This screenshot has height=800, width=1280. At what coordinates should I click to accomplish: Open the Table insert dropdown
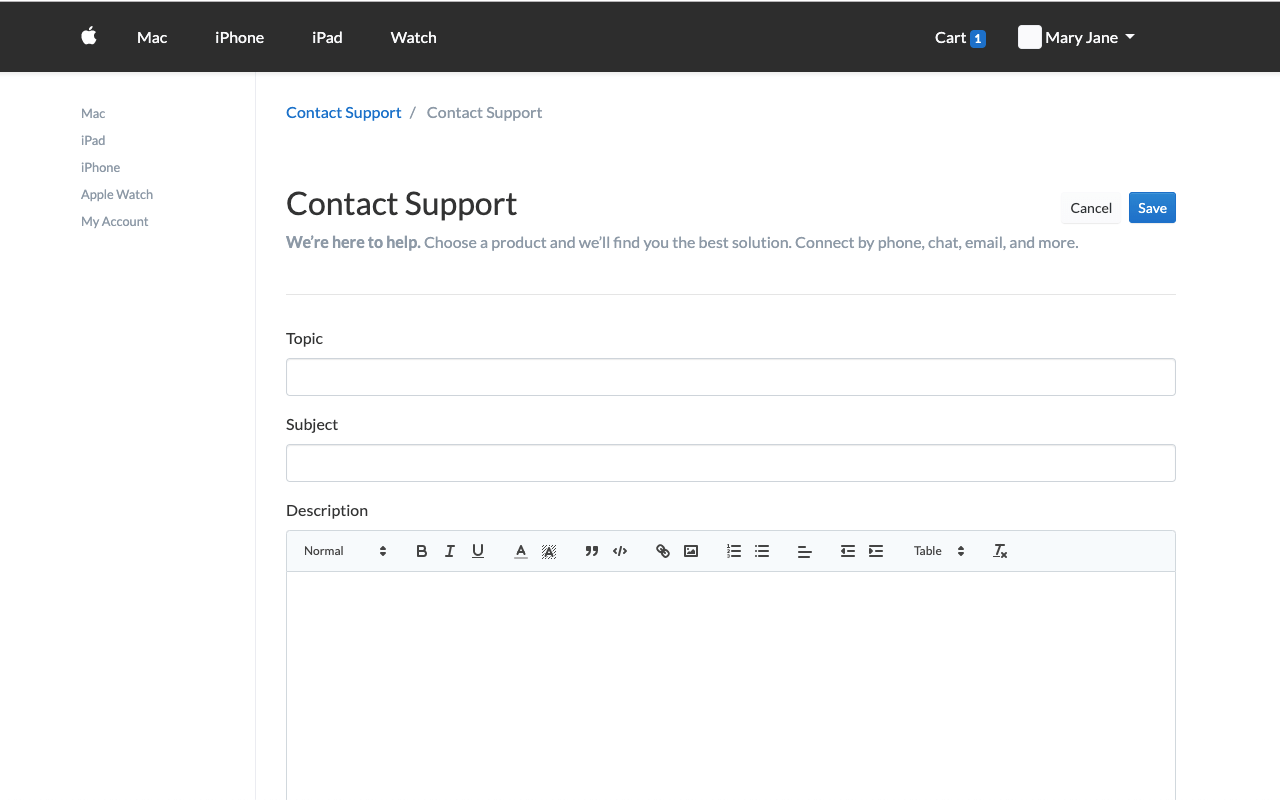point(938,551)
